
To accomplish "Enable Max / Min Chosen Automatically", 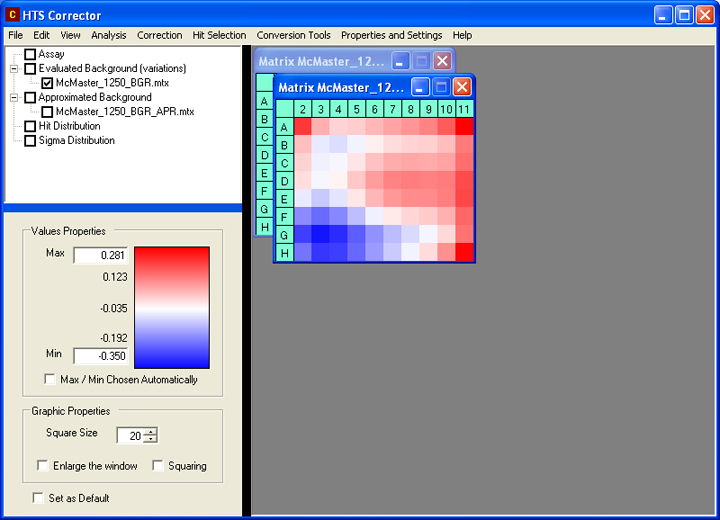I will (x=50, y=379).
